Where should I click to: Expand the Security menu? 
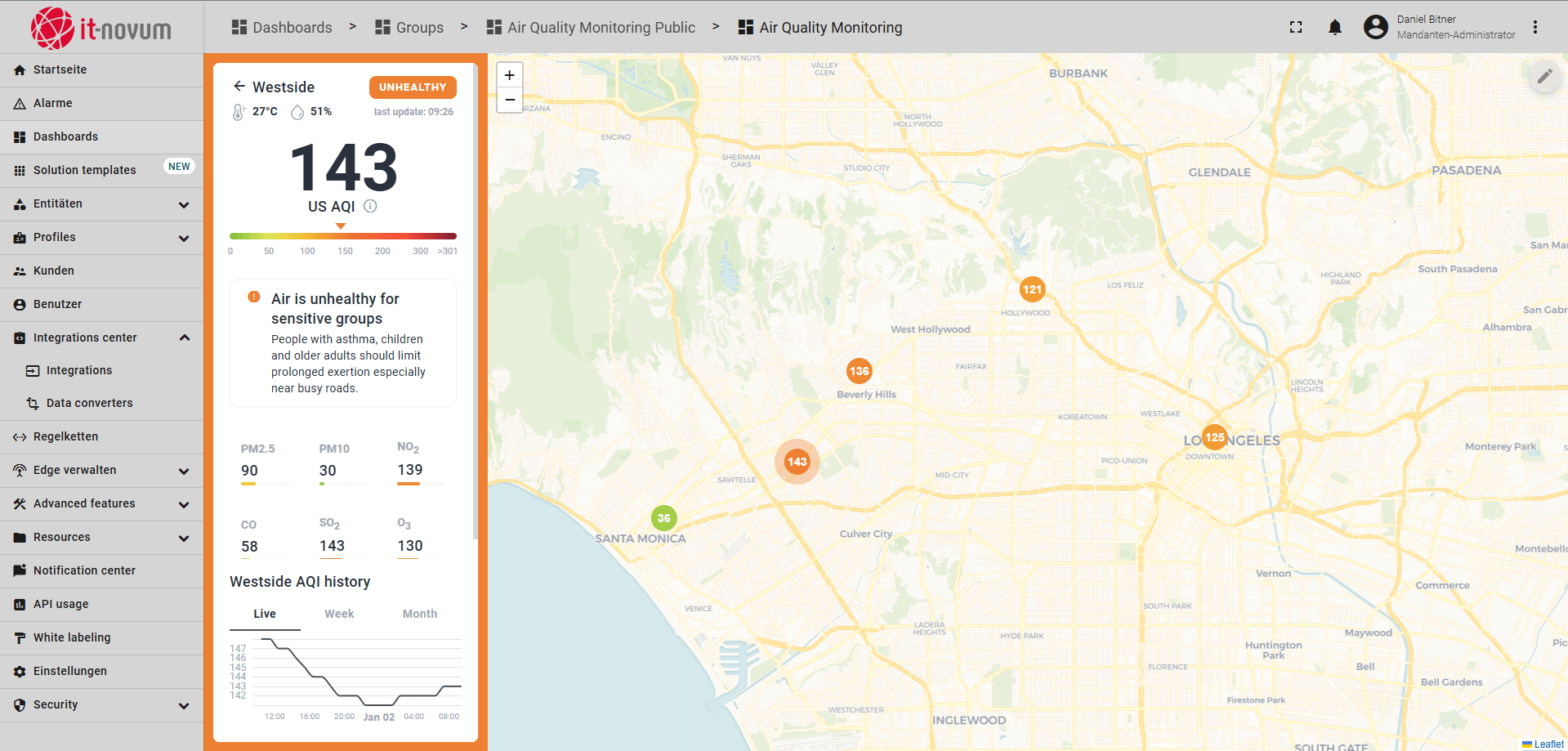click(x=184, y=705)
